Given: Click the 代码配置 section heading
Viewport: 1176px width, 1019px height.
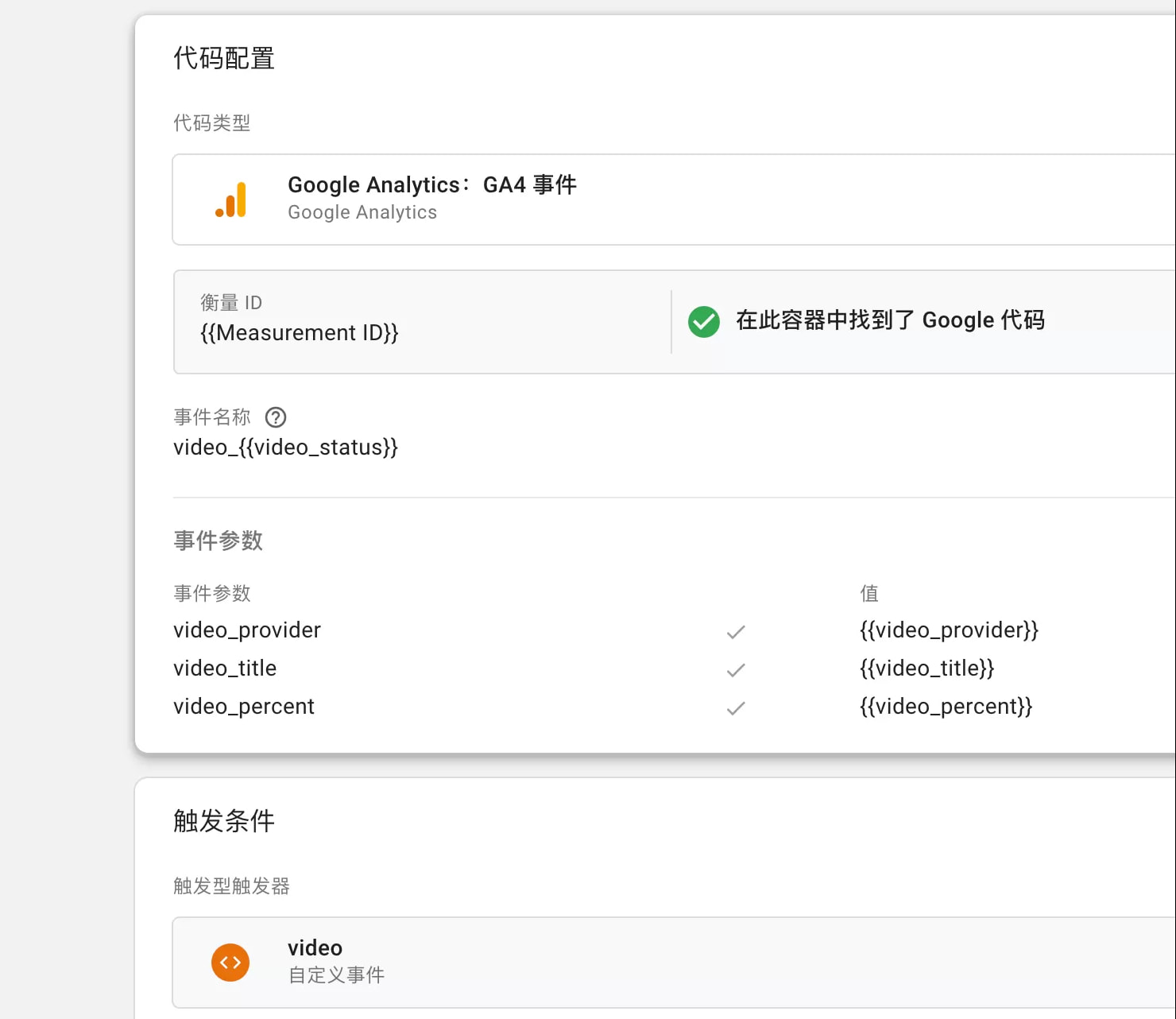Looking at the screenshot, I should [224, 58].
